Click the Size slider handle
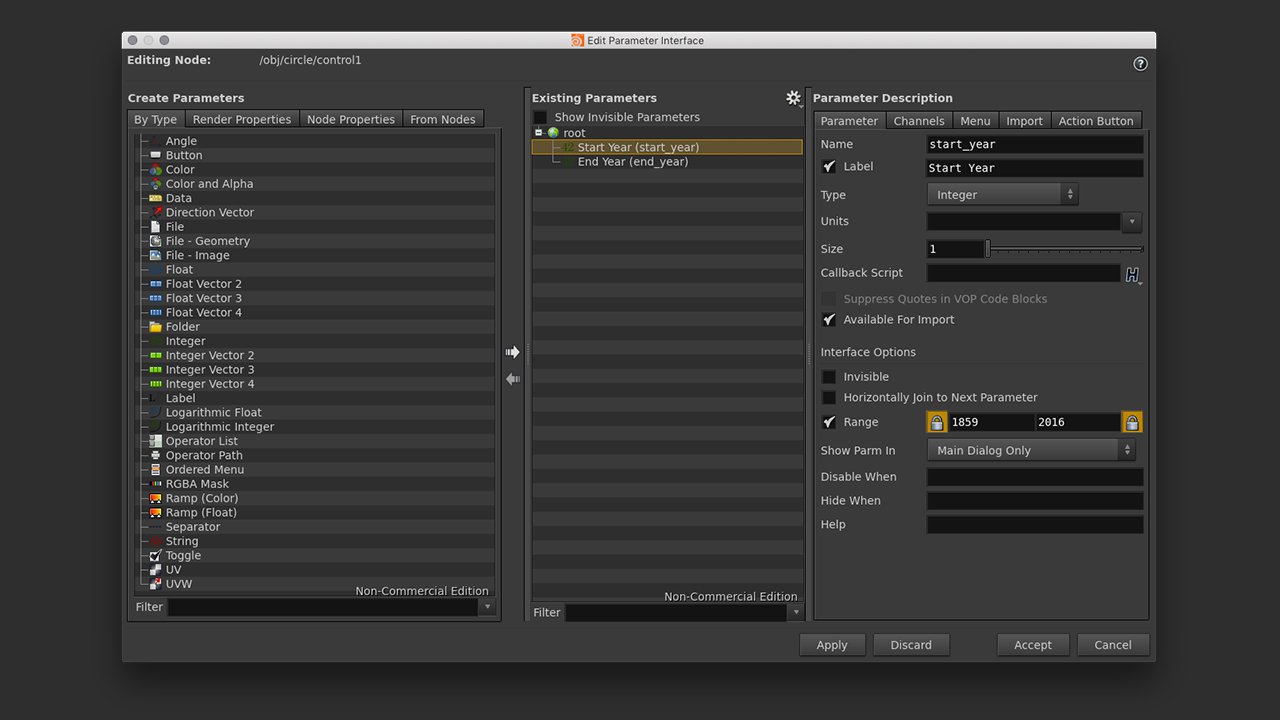This screenshot has width=1280, height=720. point(988,249)
